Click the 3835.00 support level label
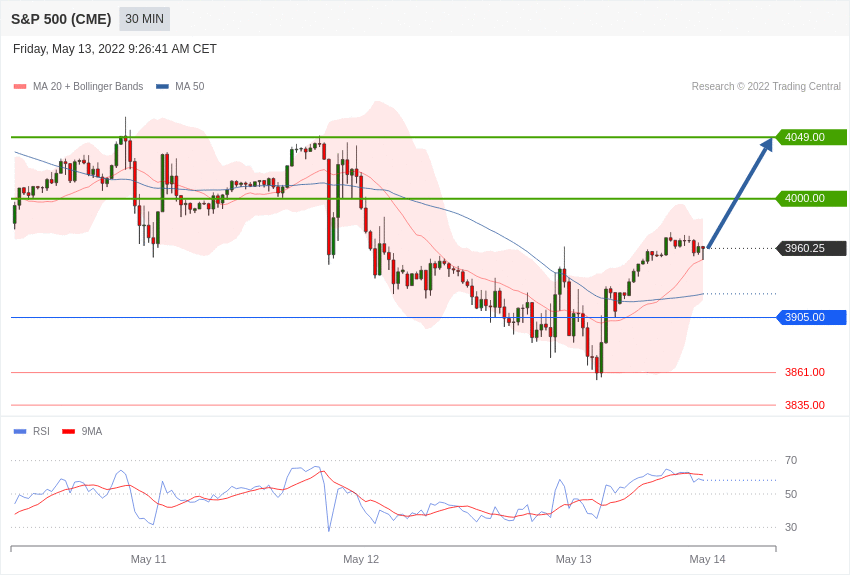The image size is (850, 576). (804, 405)
